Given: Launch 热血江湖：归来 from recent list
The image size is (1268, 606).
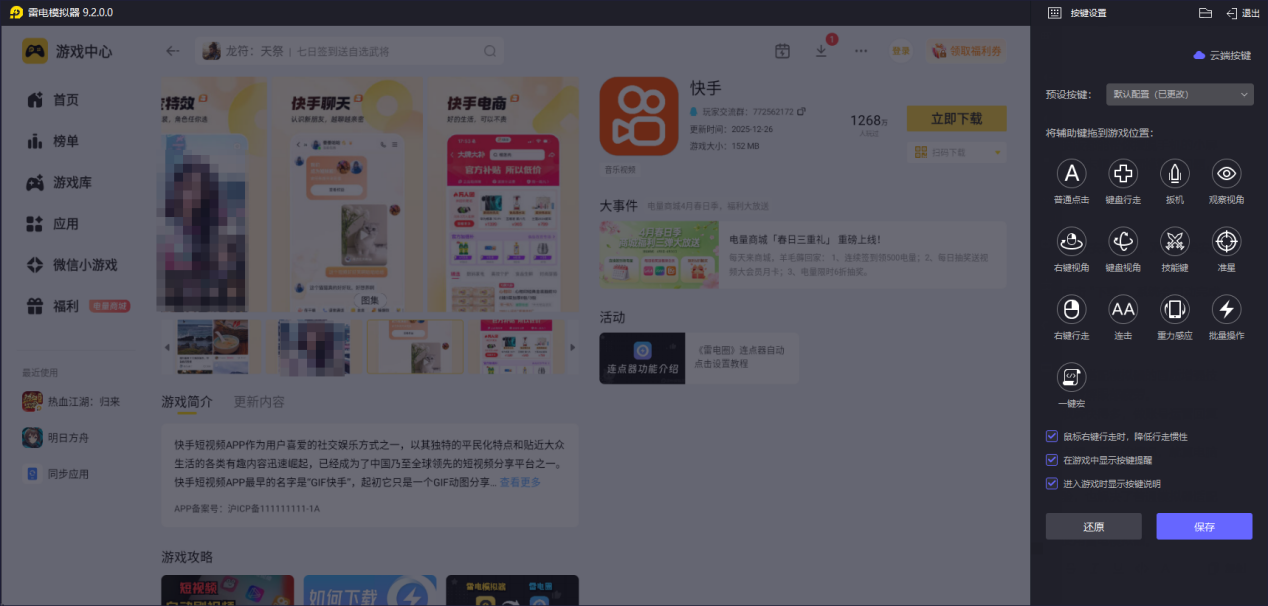Looking at the screenshot, I should tap(72, 401).
